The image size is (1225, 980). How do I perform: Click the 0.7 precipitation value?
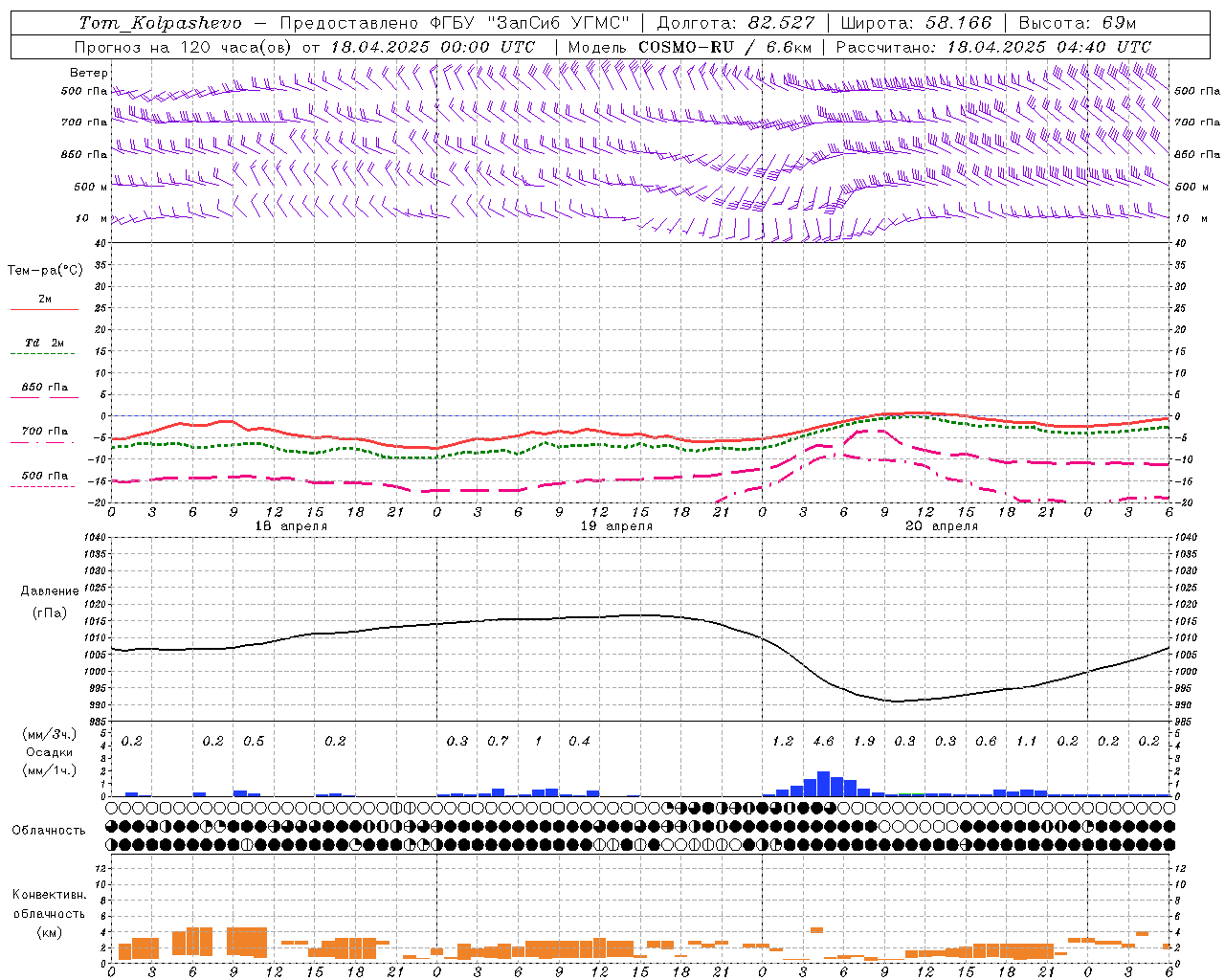(x=498, y=742)
